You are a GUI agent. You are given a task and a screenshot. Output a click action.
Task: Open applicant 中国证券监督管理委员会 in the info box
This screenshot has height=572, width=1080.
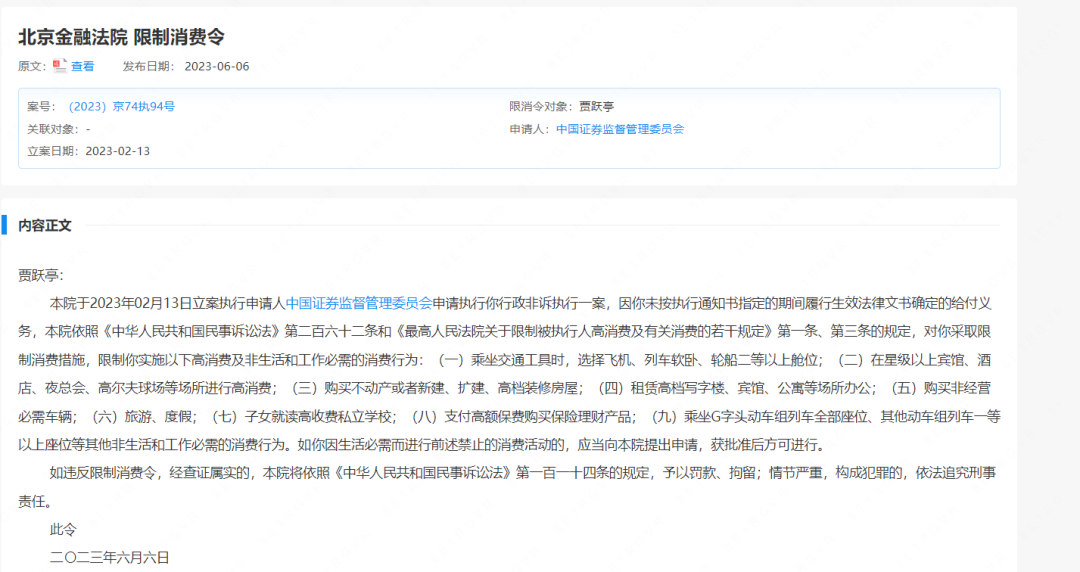click(x=619, y=129)
